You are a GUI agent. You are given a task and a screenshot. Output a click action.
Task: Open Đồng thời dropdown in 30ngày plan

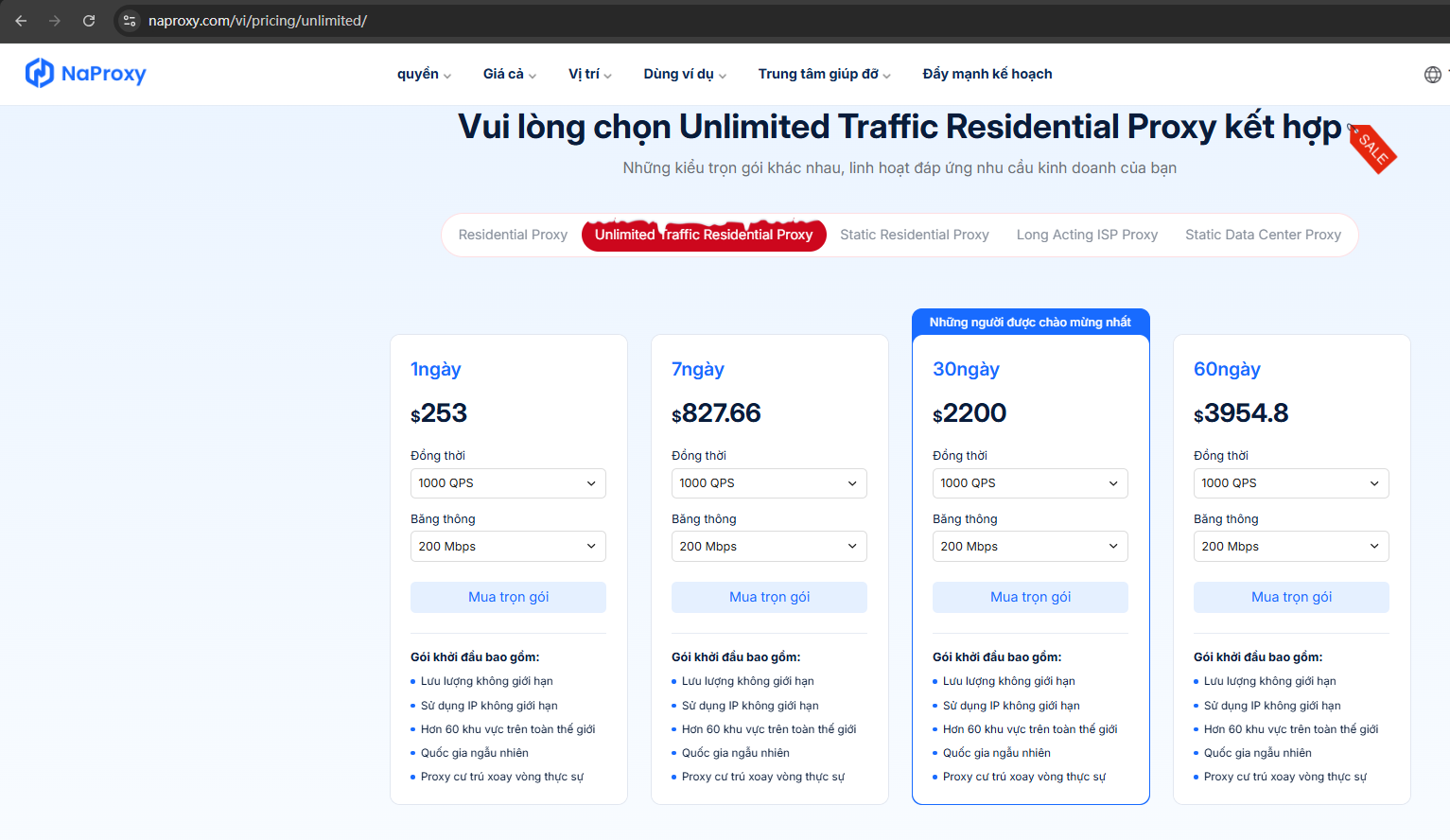pyautogui.click(x=1030, y=483)
